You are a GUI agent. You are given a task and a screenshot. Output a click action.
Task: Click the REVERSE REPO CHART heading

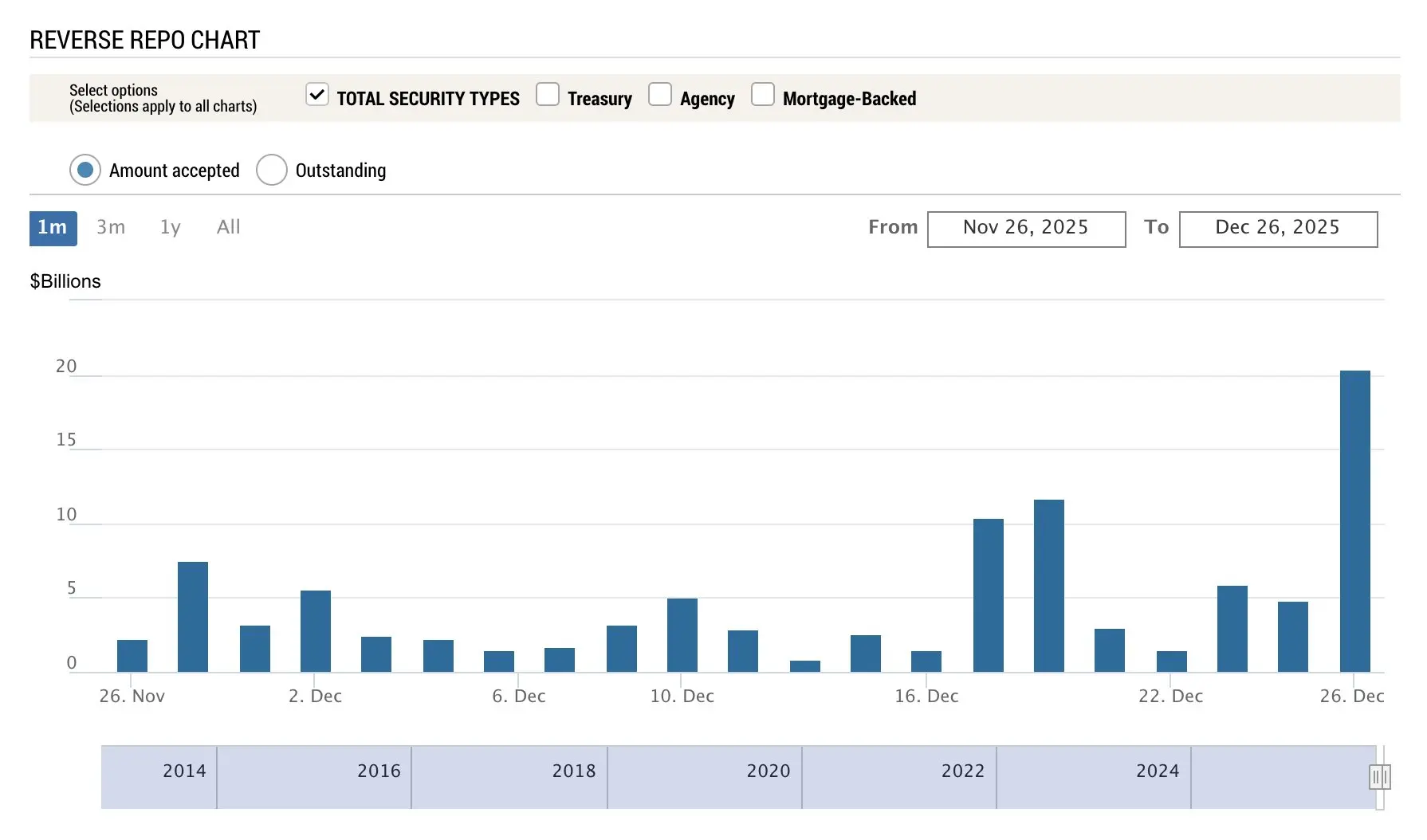tap(145, 40)
